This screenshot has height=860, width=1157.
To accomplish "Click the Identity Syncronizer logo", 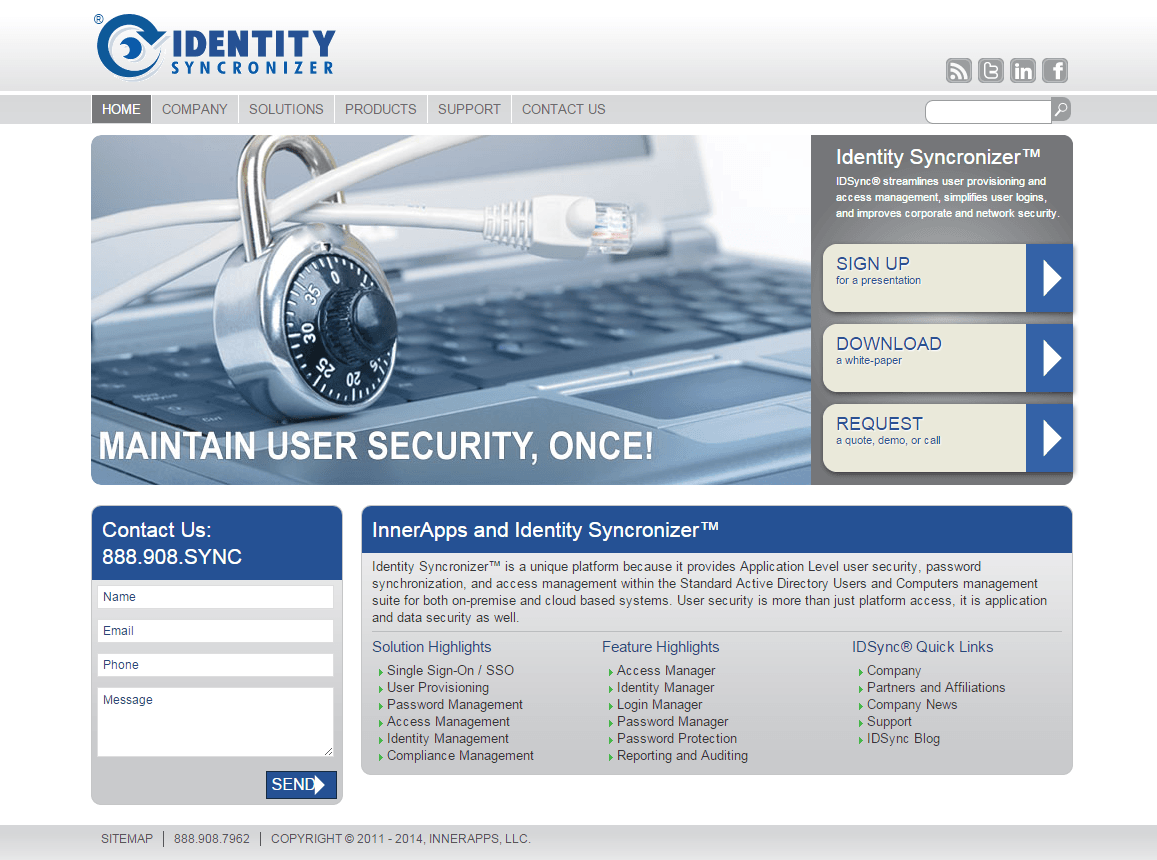I will [x=216, y=47].
